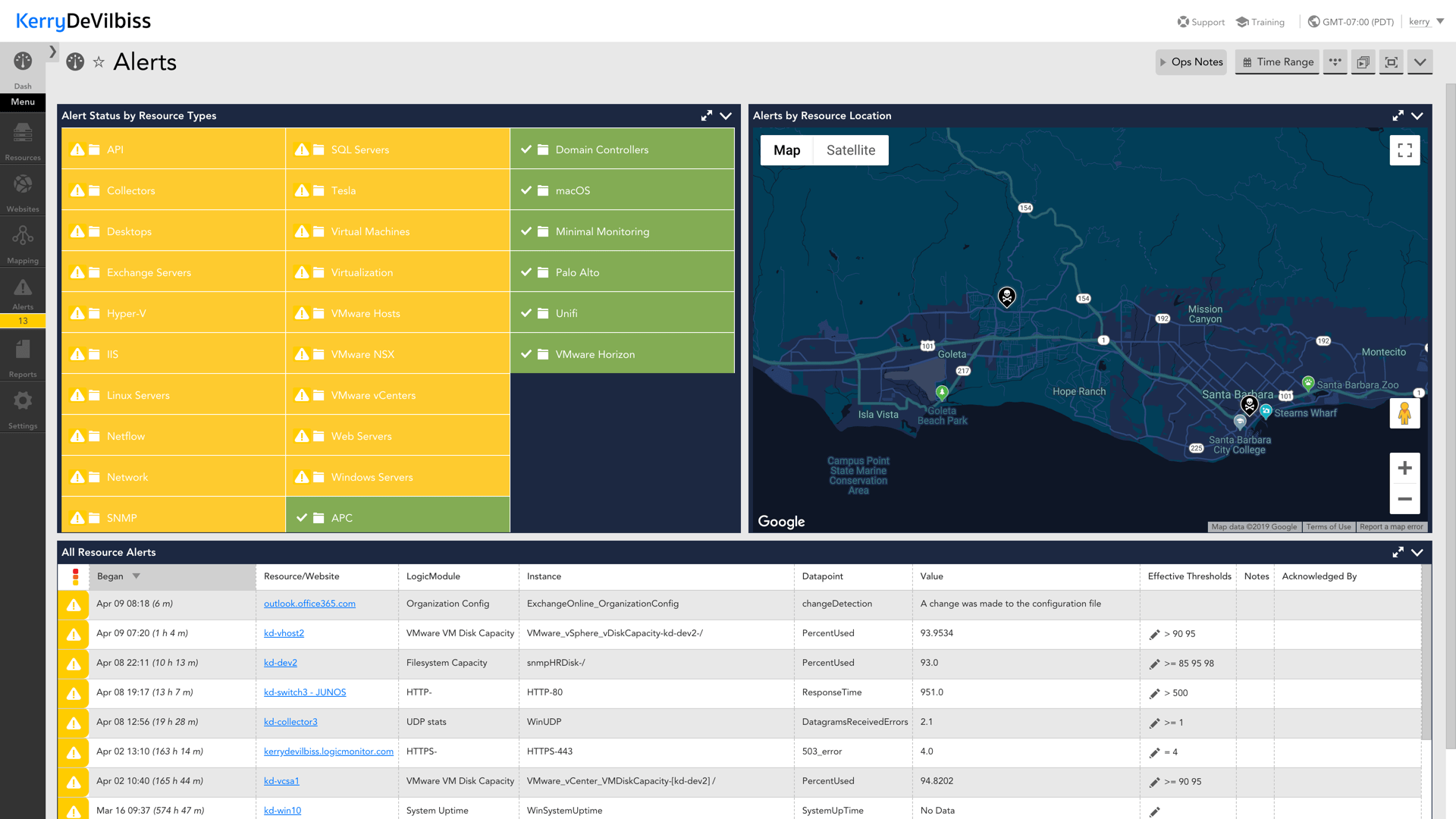Switch to Satellite view

851,150
